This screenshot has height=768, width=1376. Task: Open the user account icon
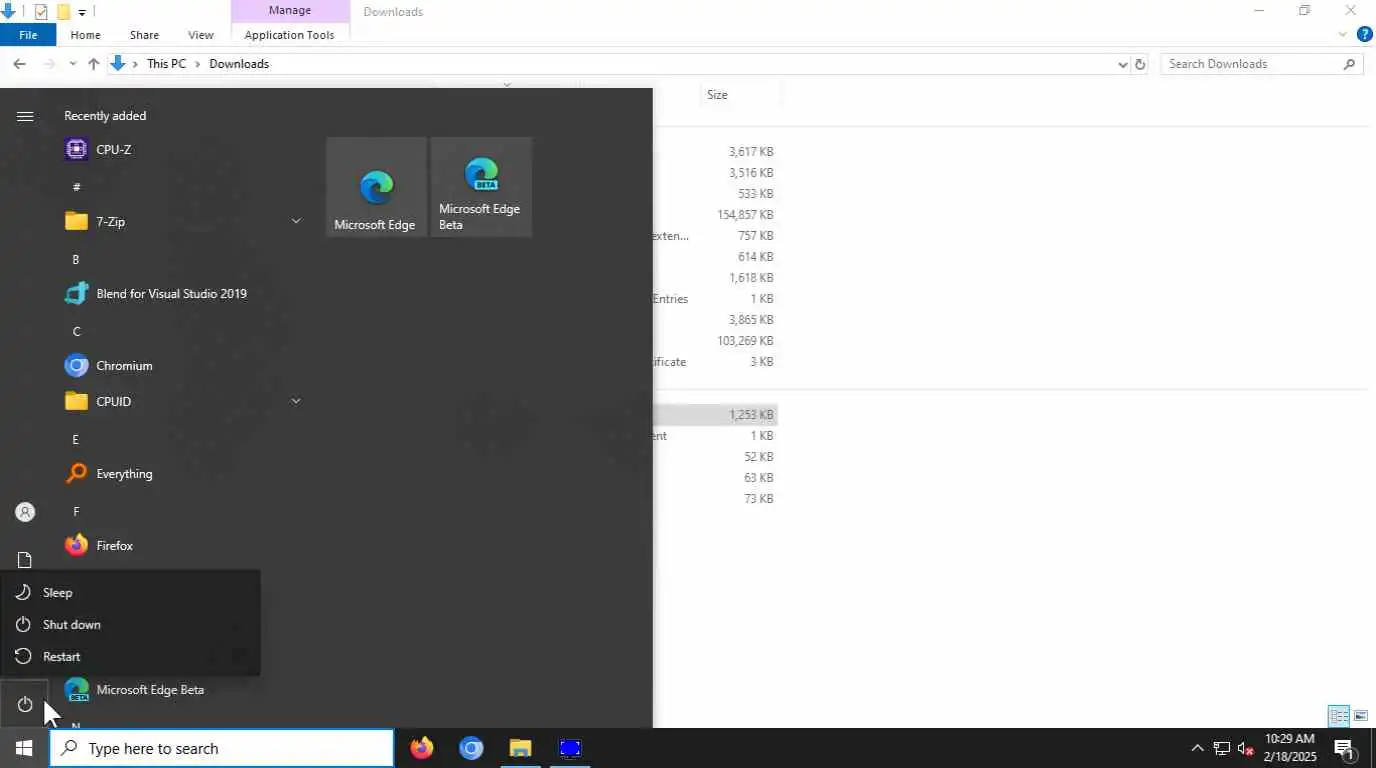25,512
